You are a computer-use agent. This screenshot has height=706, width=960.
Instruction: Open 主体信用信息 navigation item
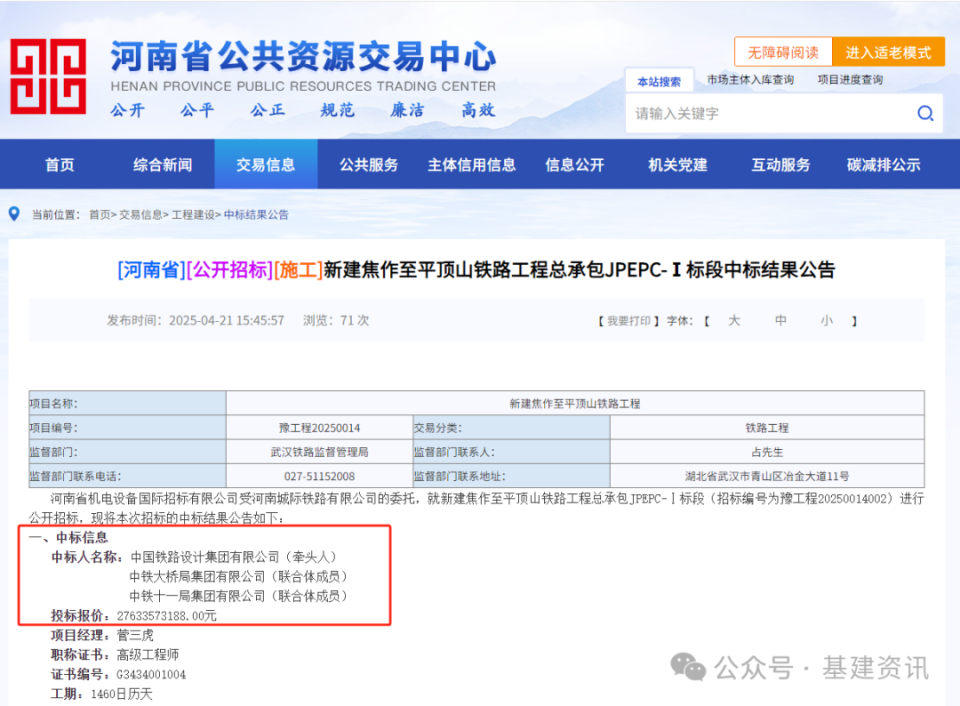click(471, 165)
